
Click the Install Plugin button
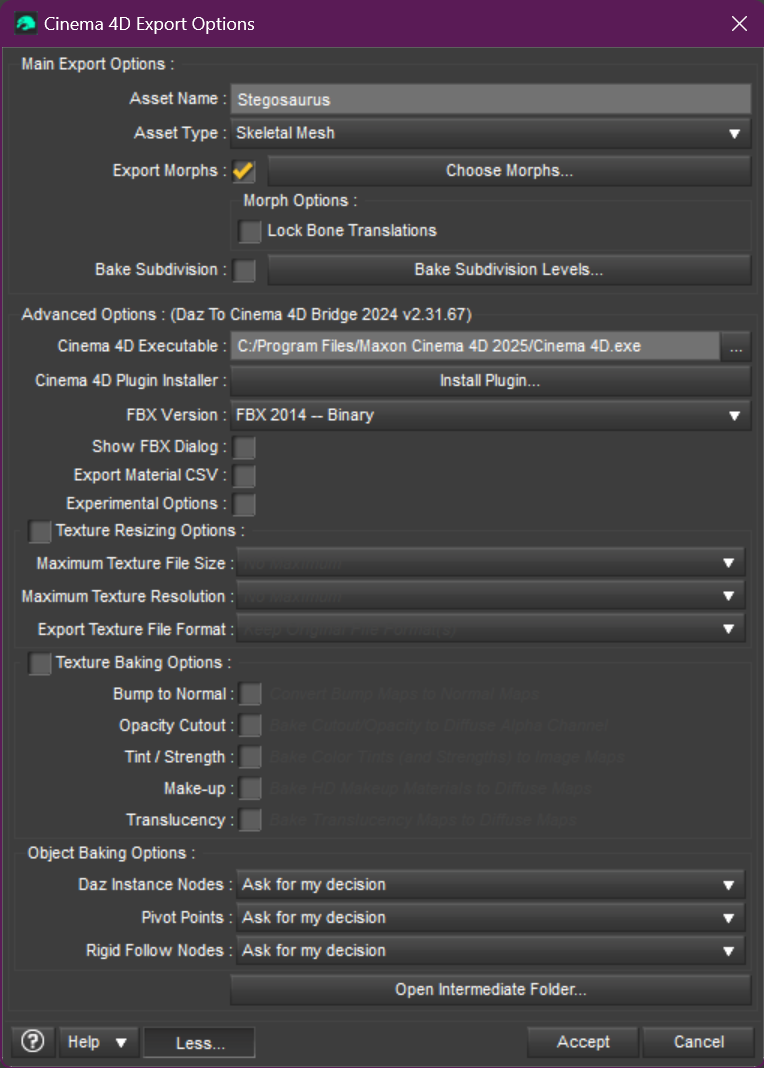tap(490, 381)
